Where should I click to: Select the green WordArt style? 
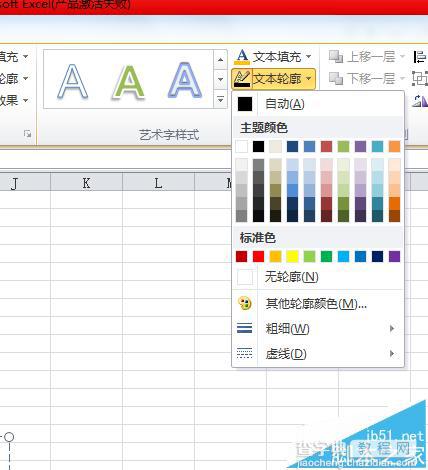point(129,82)
